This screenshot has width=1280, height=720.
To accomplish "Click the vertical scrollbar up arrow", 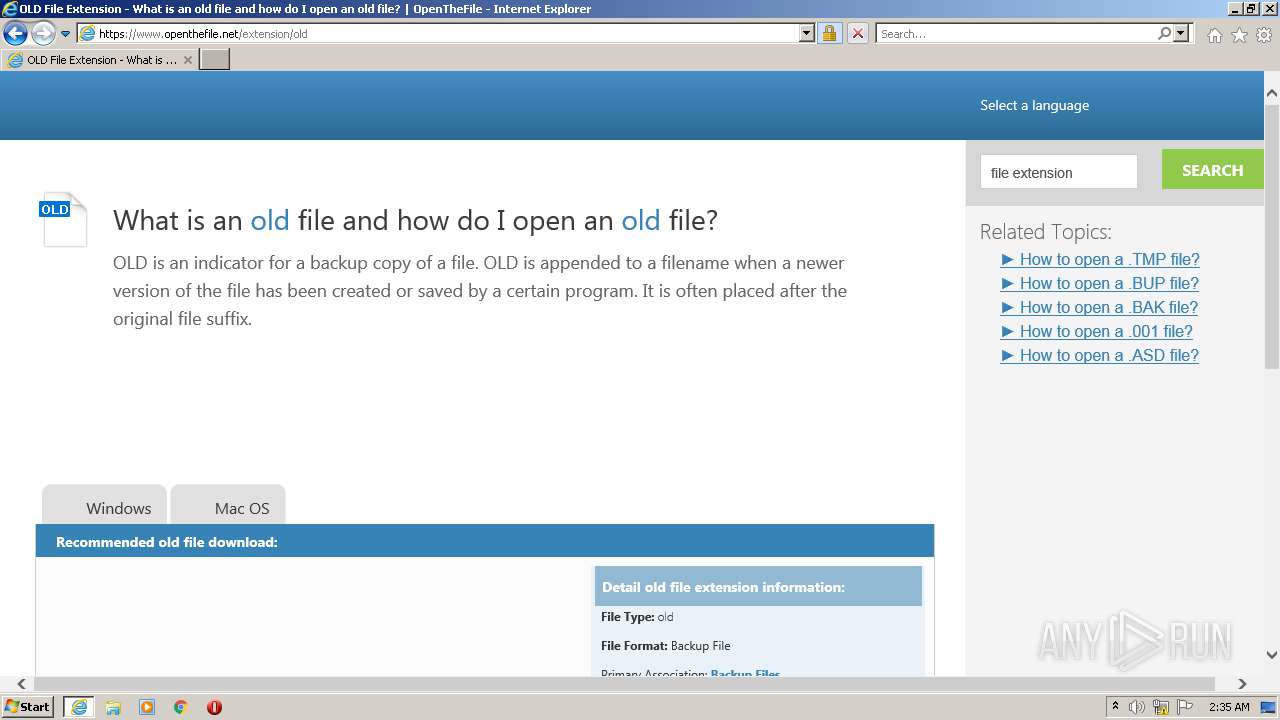I will click(x=1272, y=93).
